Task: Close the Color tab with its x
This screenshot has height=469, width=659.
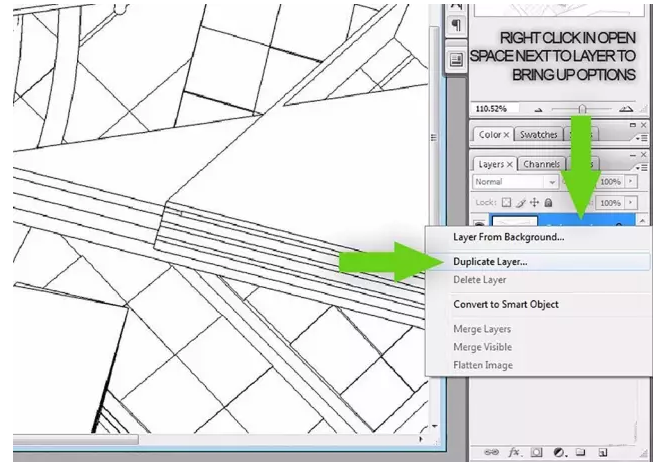Action: (x=507, y=135)
